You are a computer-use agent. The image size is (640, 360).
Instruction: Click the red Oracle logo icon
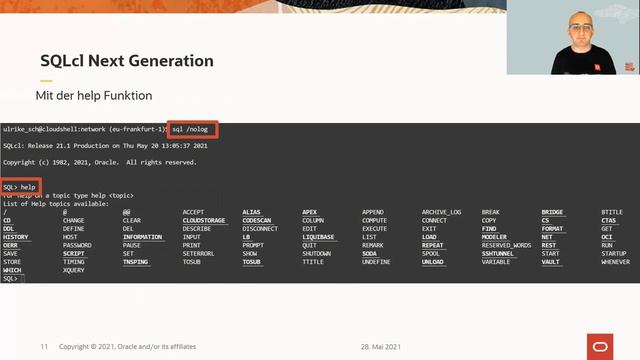(x=600, y=347)
